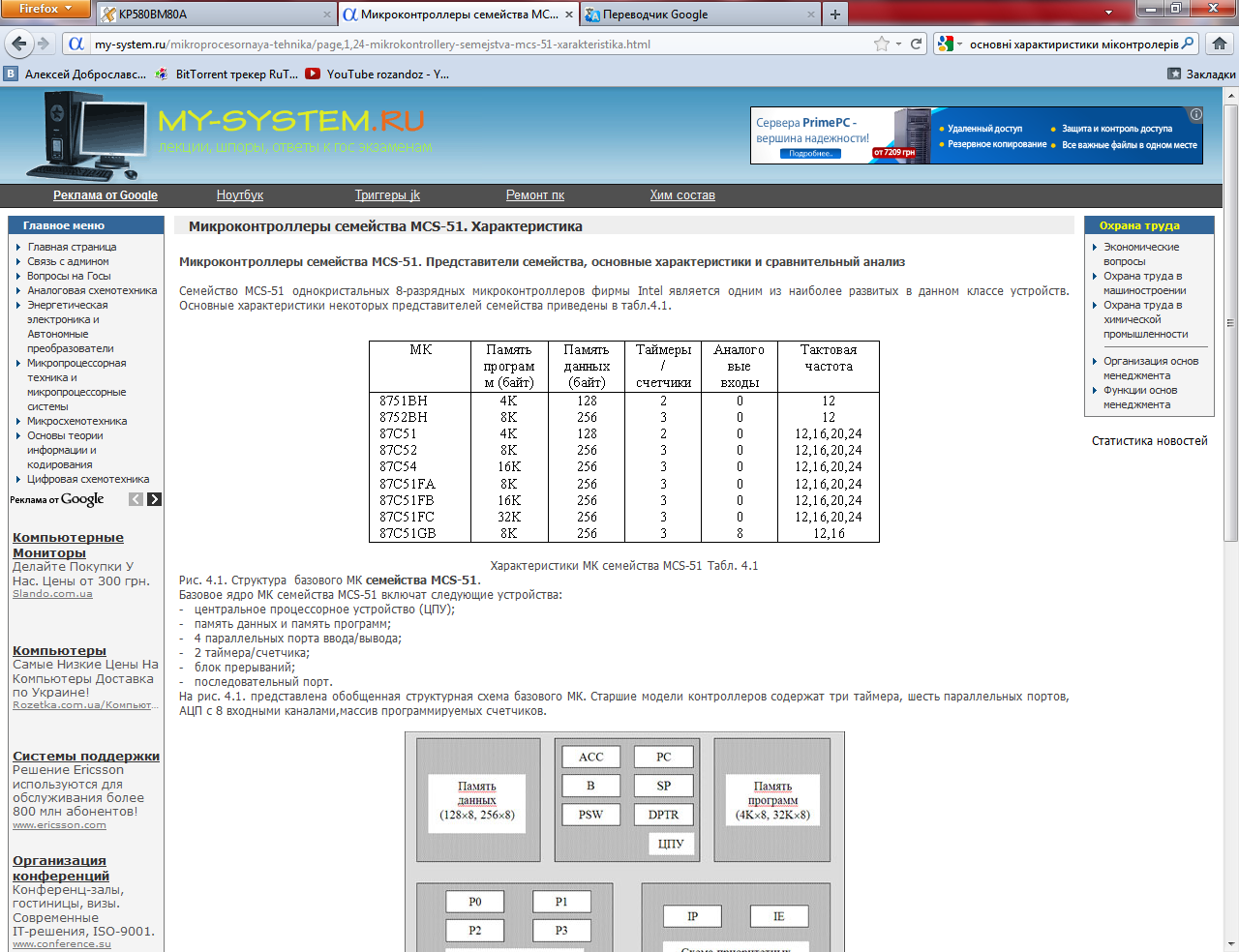Close the Переводчик Google tab
Screen dimensions: 1239x952
tap(811, 15)
